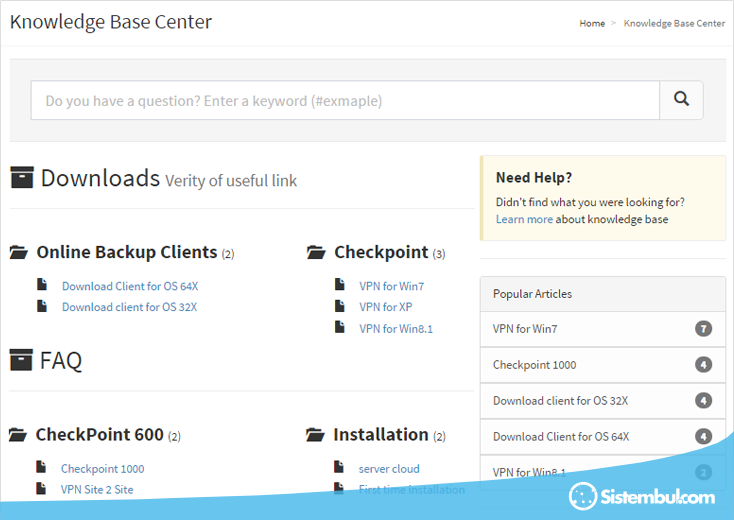This screenshot has width=734, height=520.
Task: Click the Checkpoint category folder icon
Action: tap(316, 253)
